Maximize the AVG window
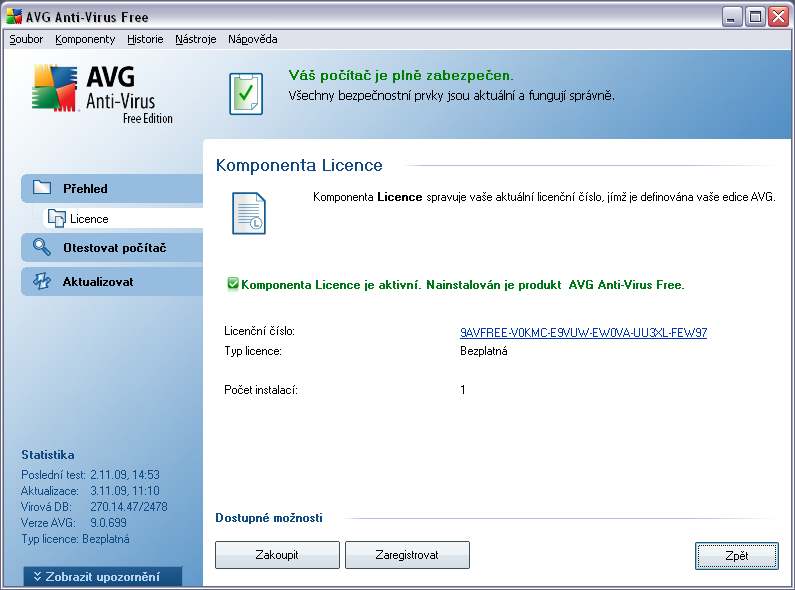 (755, 17)
